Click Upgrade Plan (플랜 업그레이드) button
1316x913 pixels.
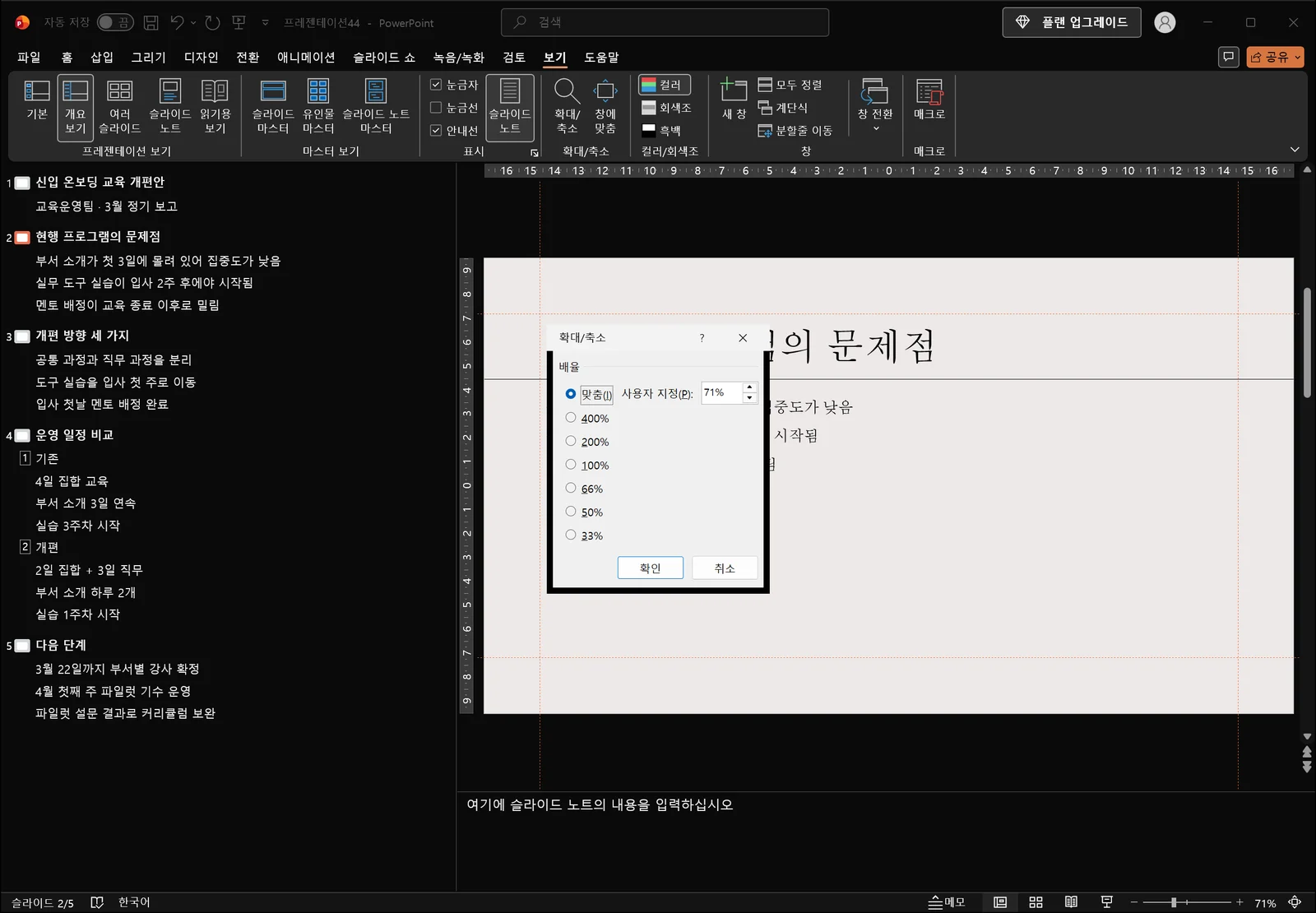[1072, 22]
